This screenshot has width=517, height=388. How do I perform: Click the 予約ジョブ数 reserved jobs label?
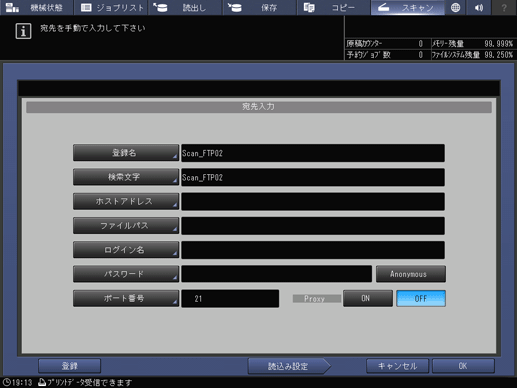point(369,55)
